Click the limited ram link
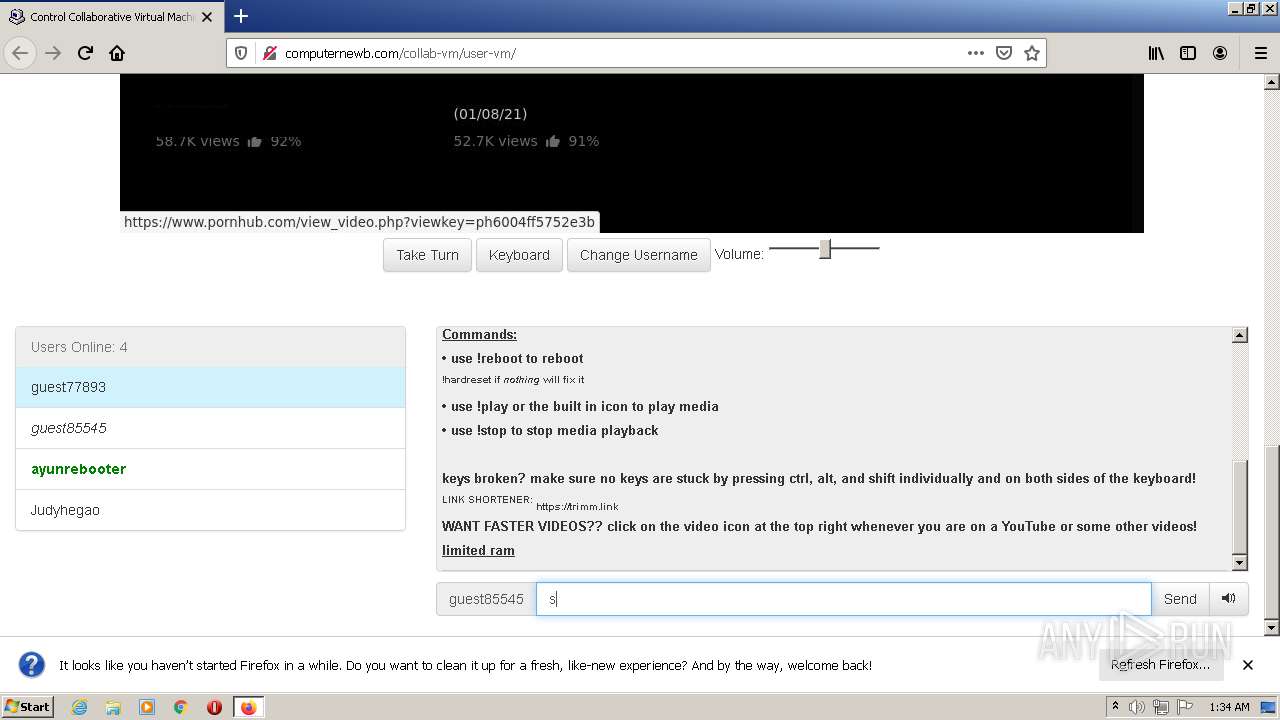Screen dimensions: 1280x720 (478, 550)
